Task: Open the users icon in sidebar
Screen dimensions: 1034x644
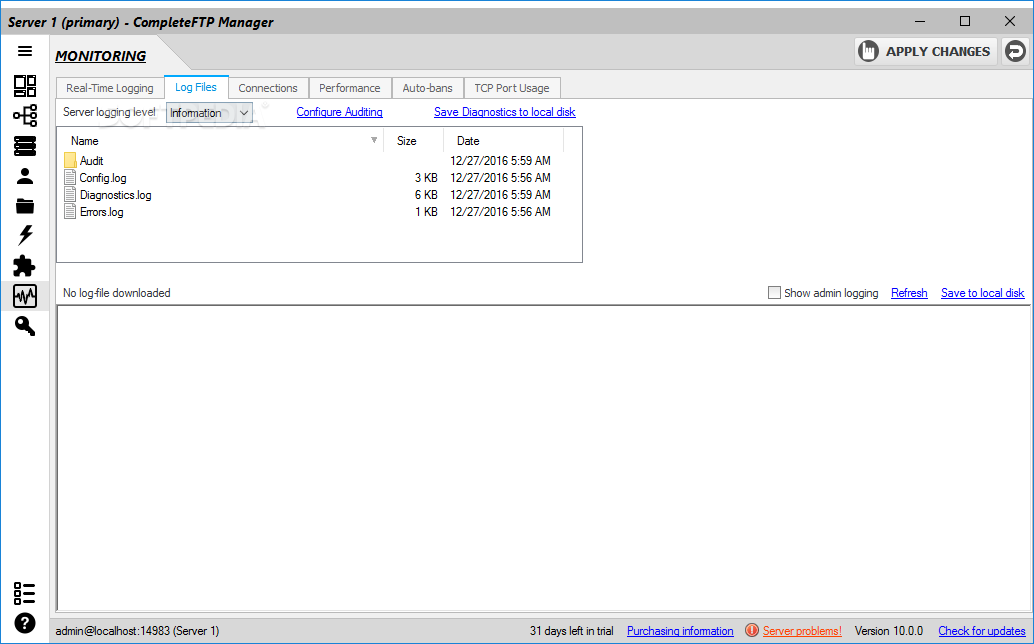Action: pos(25,176)
